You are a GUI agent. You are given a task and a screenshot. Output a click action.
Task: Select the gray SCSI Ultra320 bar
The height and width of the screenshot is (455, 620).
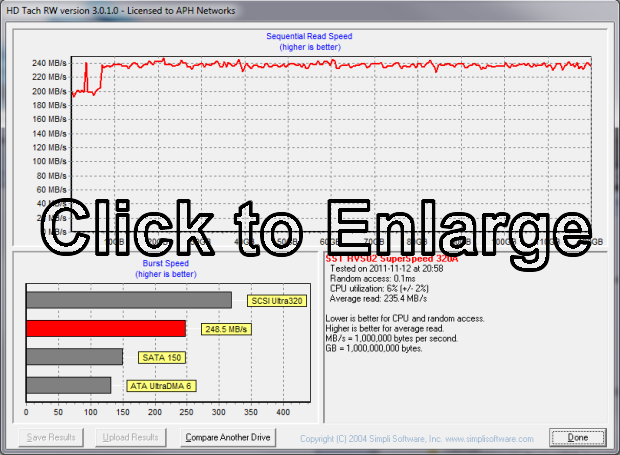tap(128, 300)
